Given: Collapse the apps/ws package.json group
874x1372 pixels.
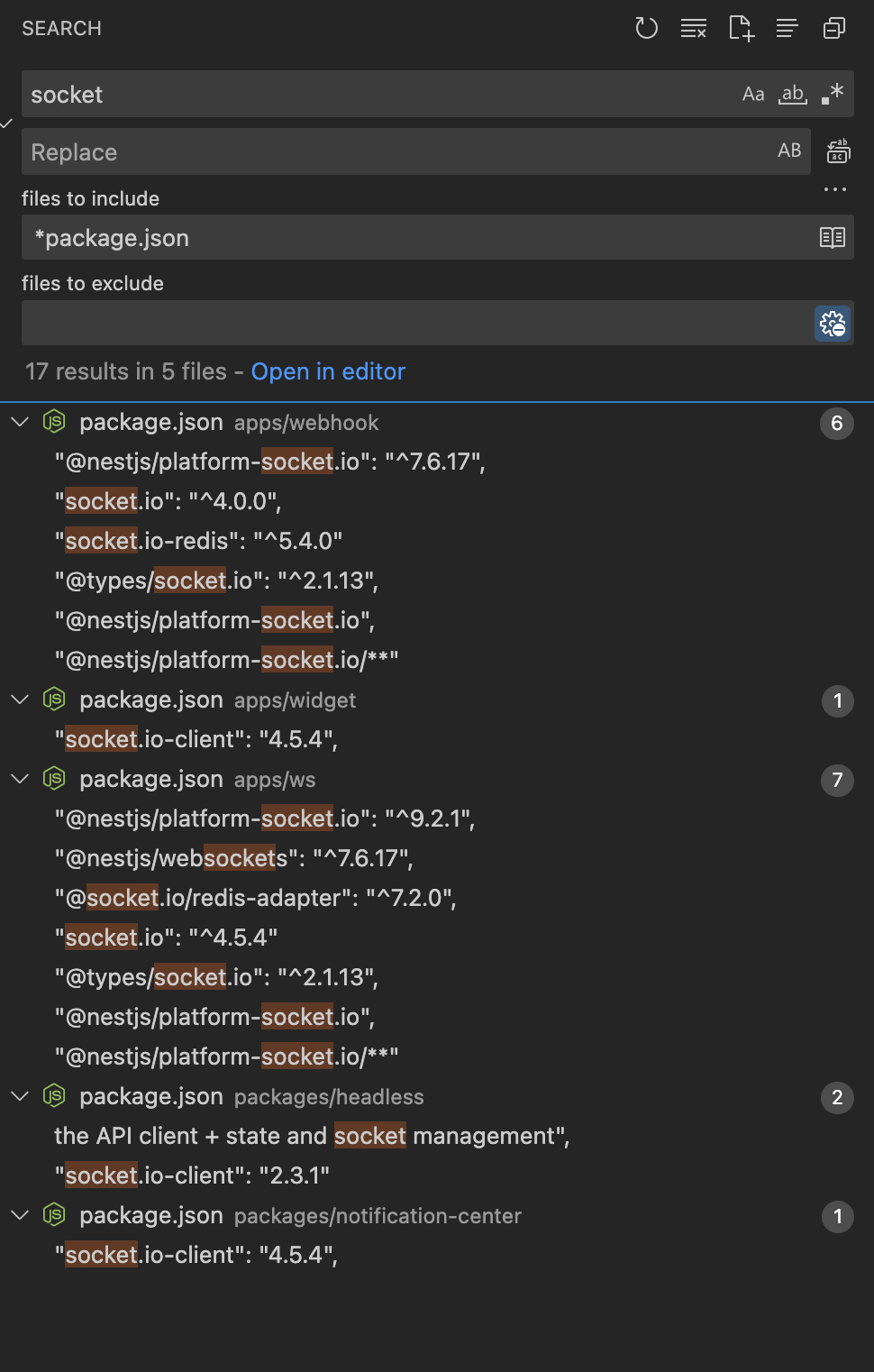Looking at the screenshot, I should tap(20, 778).
